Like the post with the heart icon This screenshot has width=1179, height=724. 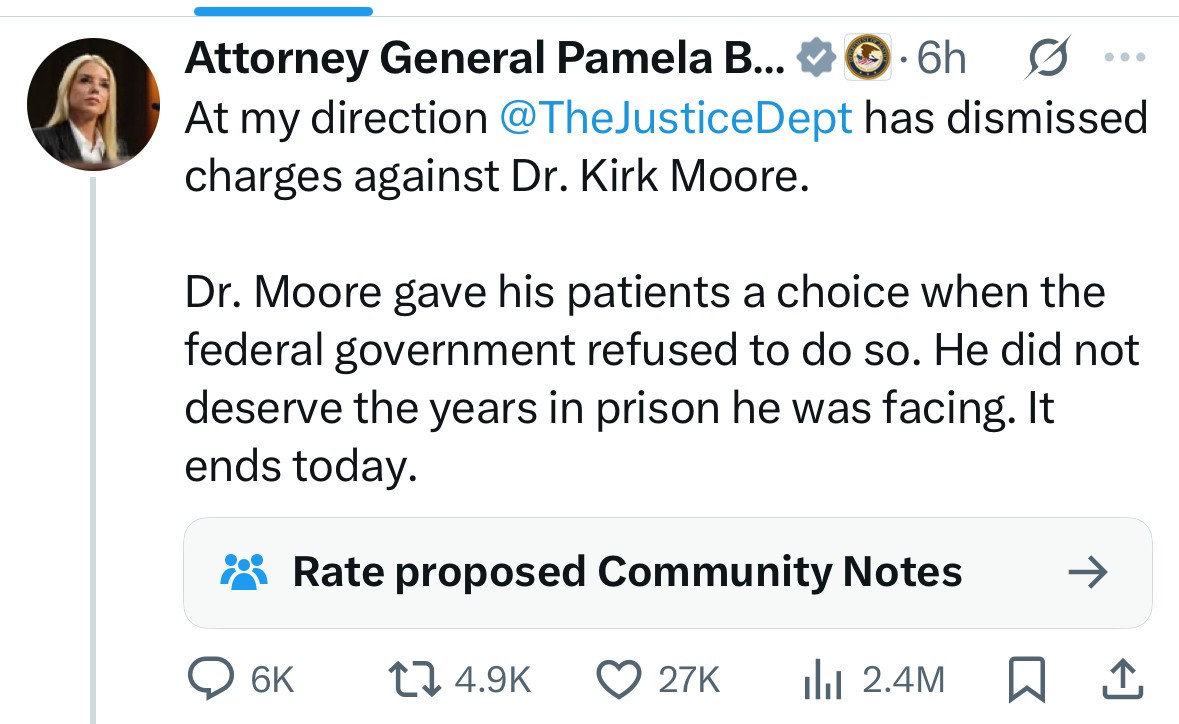tap(619, 678)
